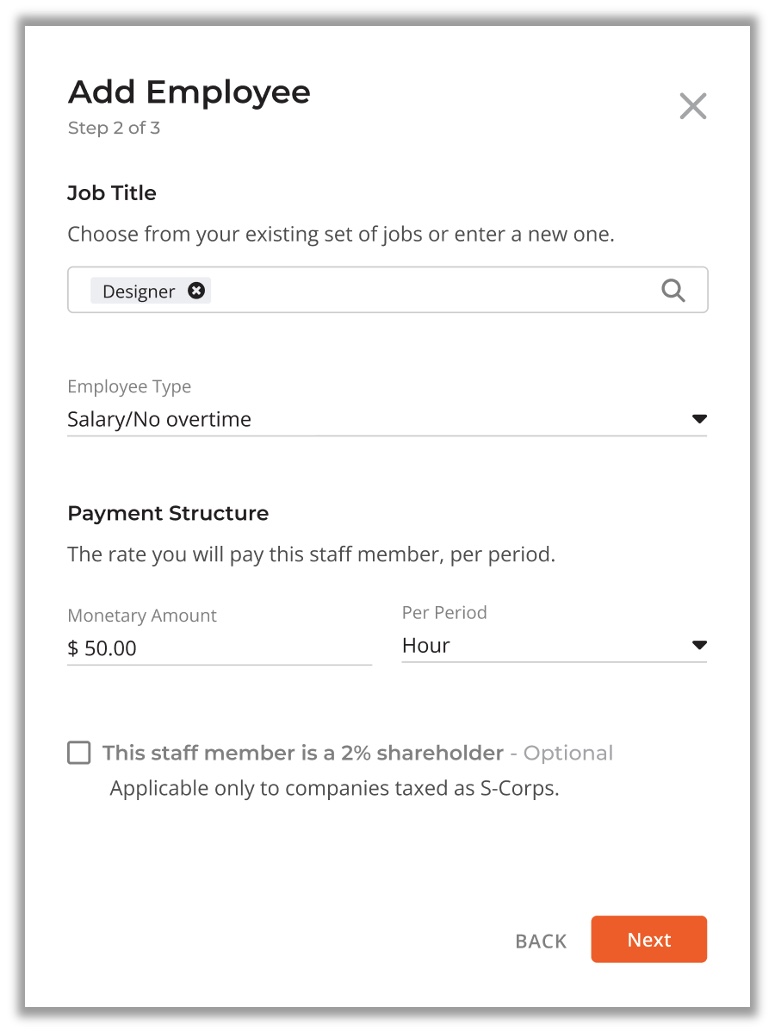Viewport: 774px width, 1032px height.
Task: Click the Per Period field label
Action: 444,613
